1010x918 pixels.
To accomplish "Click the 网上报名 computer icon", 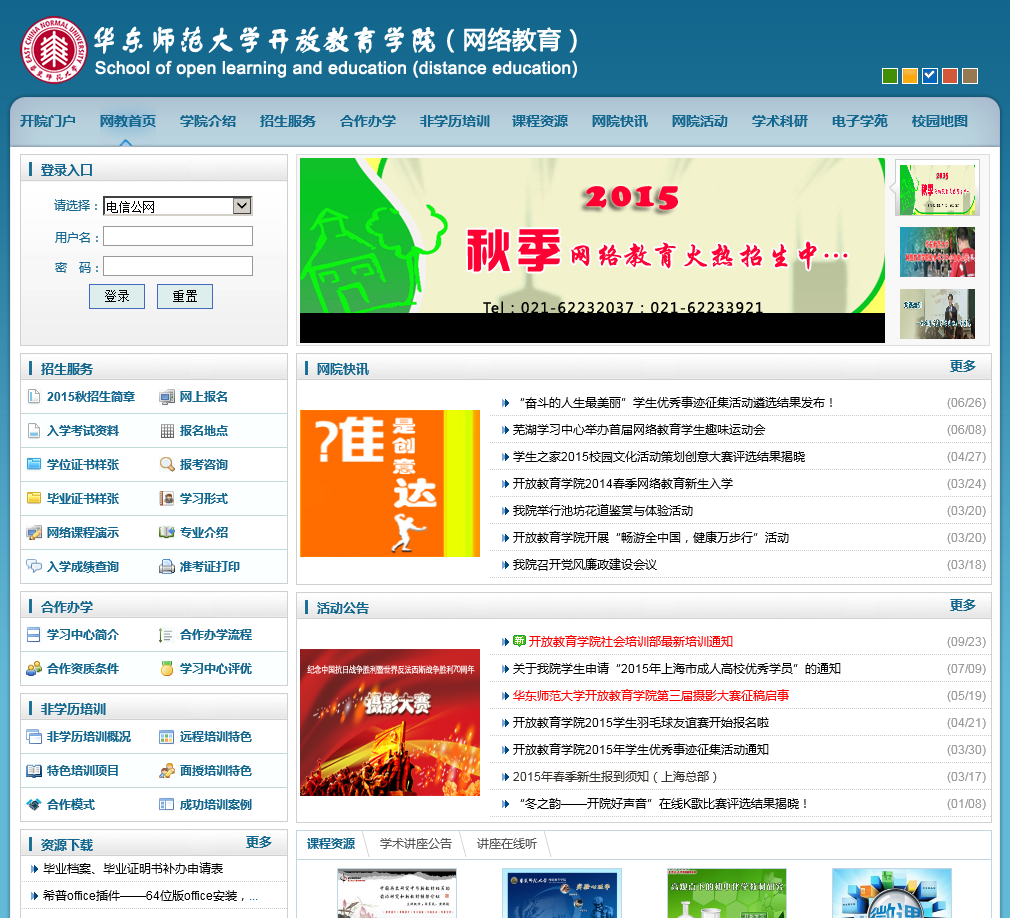I will click(x=167, y=397).
